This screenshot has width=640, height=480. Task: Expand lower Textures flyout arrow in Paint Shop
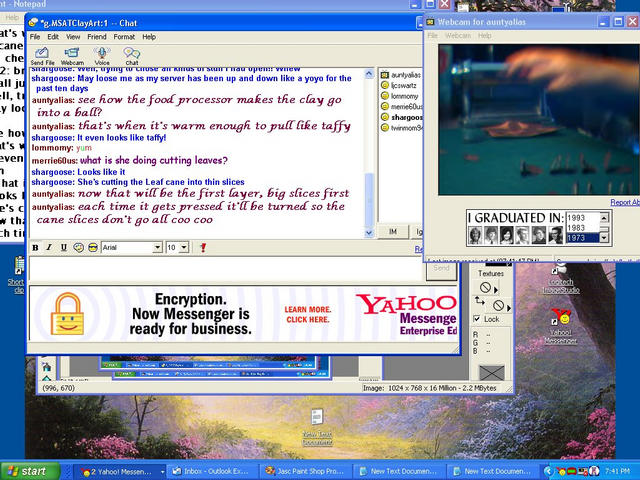[x=509, y=307]
